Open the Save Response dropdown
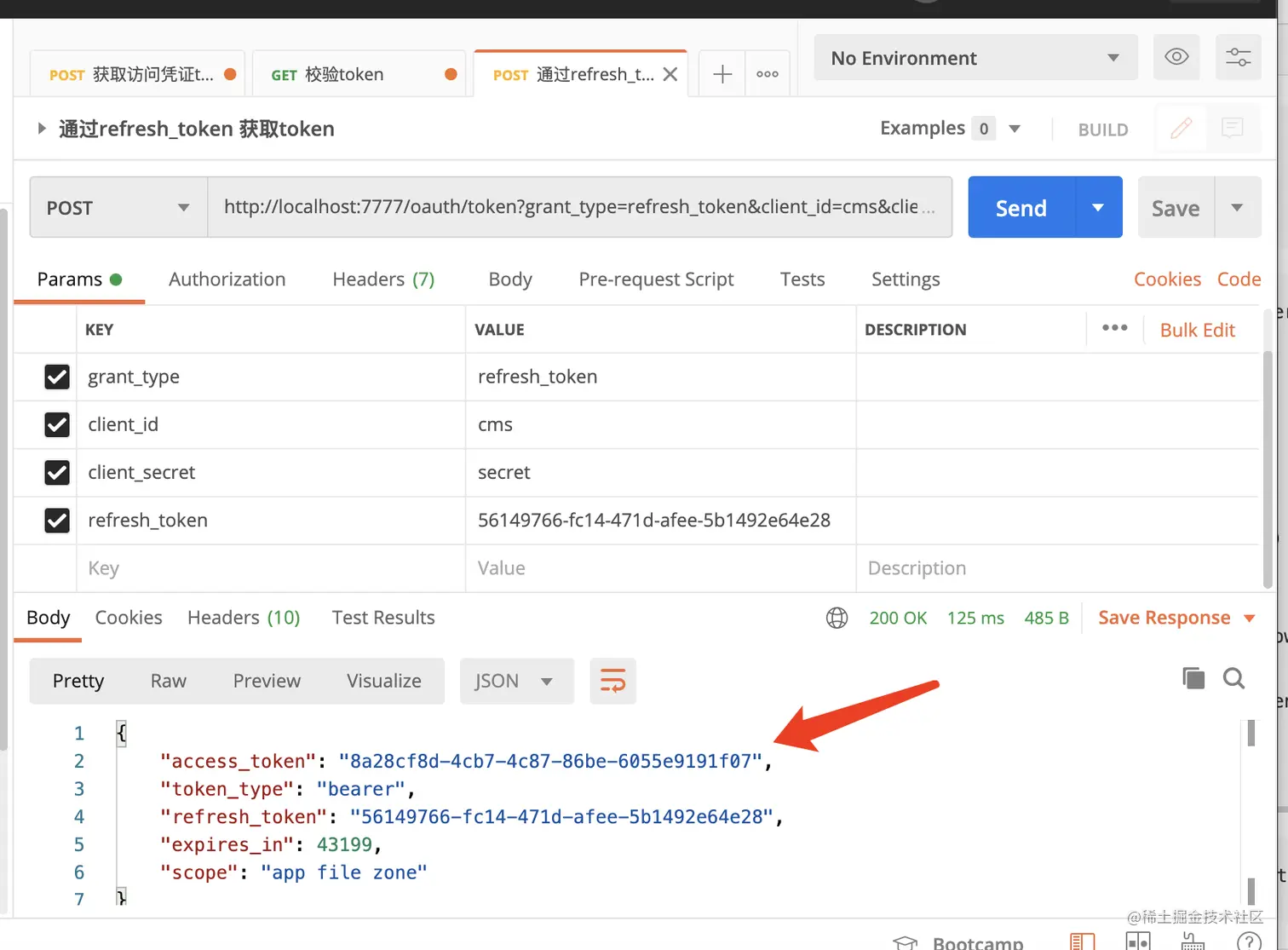The image size is (1288, 950). pyautogui.click(x=1176, y=618)
